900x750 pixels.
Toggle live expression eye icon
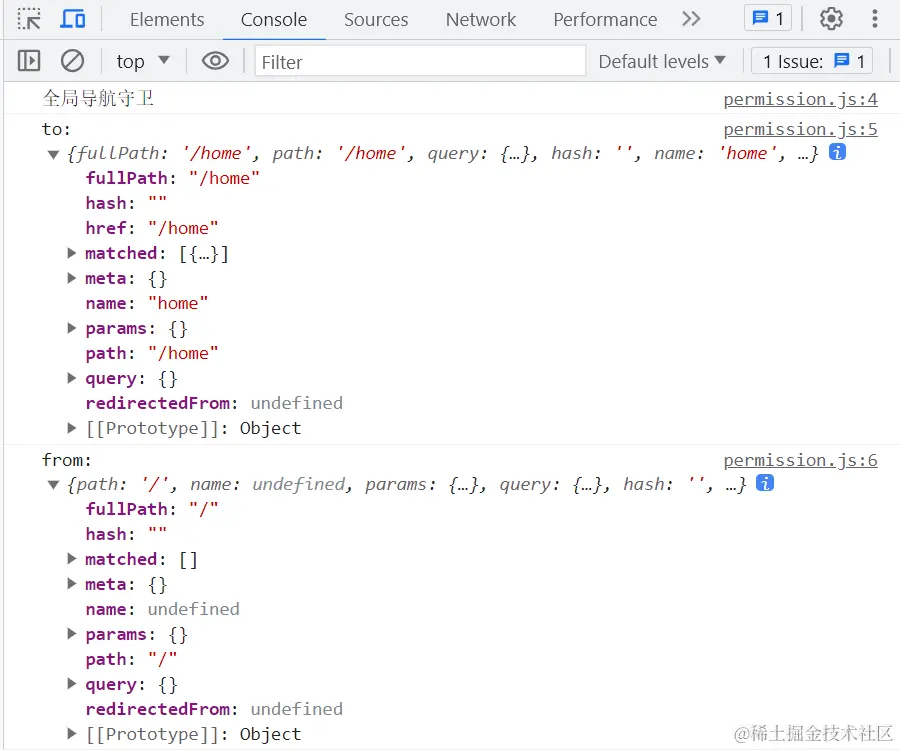[x=215, y=61]
